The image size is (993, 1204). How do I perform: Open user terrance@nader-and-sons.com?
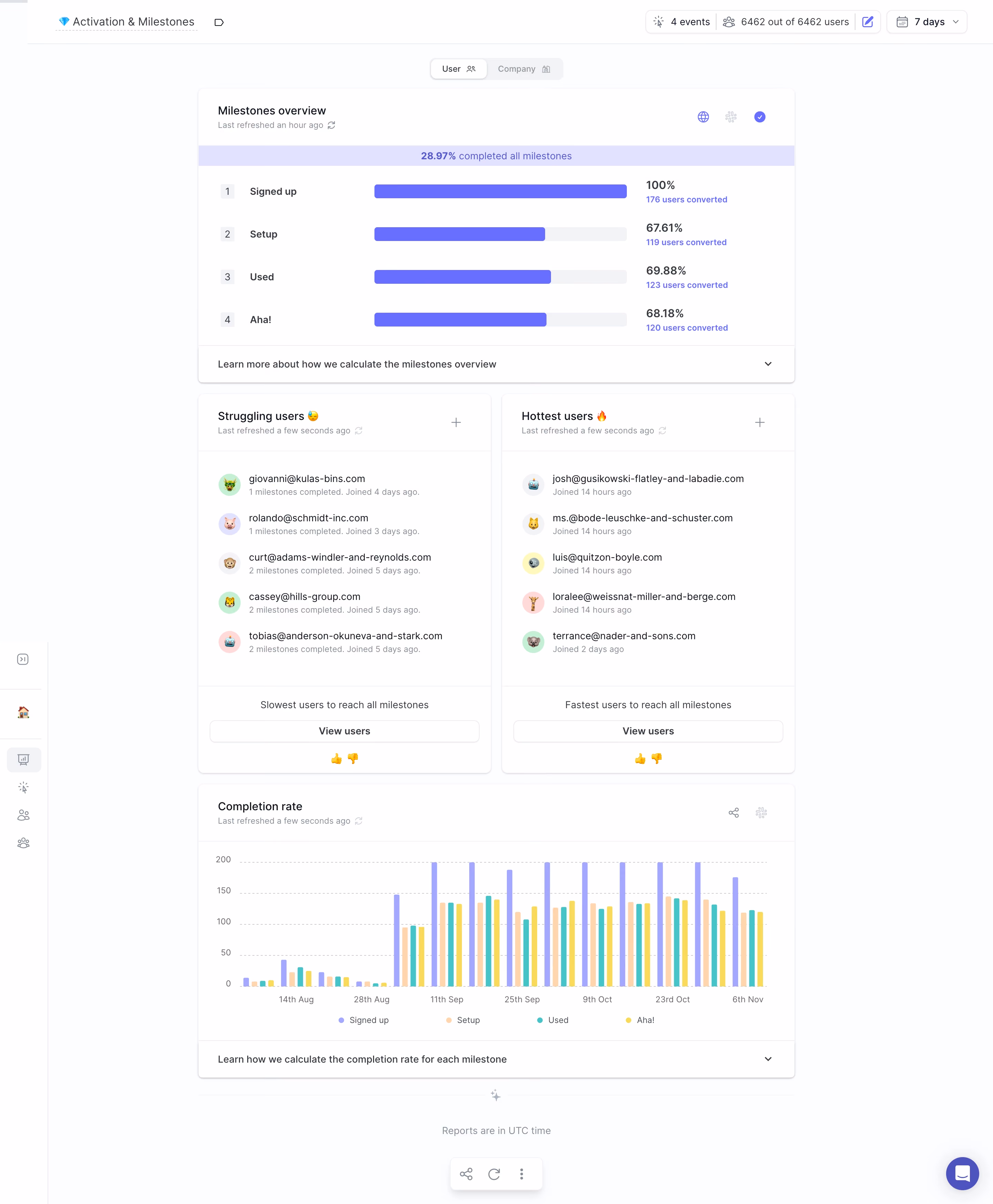(623, 636)
